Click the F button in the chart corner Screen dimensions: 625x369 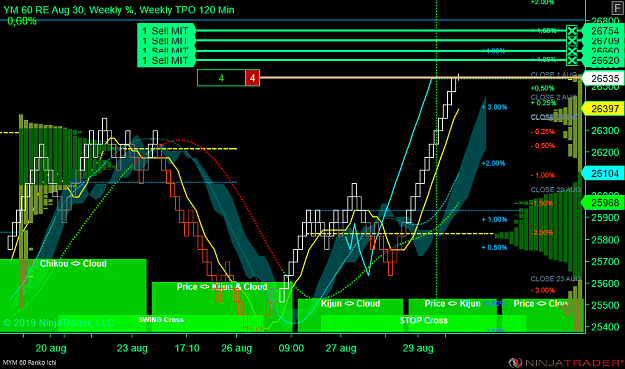pos(617,8)
